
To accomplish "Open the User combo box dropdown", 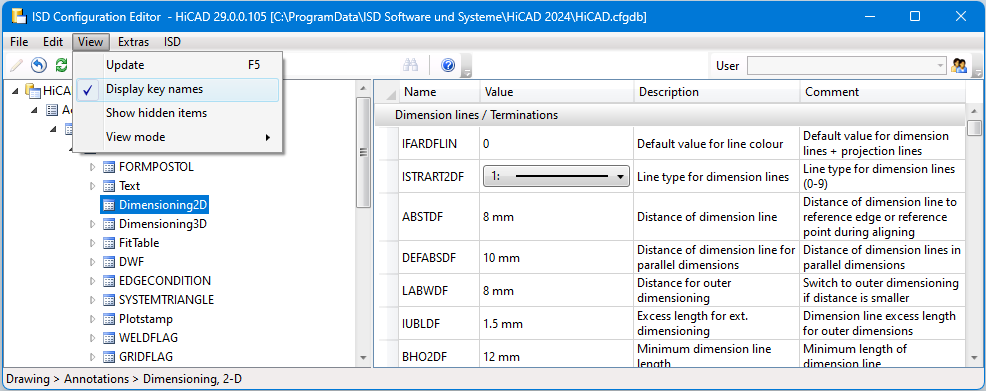I will pos(846,65).
